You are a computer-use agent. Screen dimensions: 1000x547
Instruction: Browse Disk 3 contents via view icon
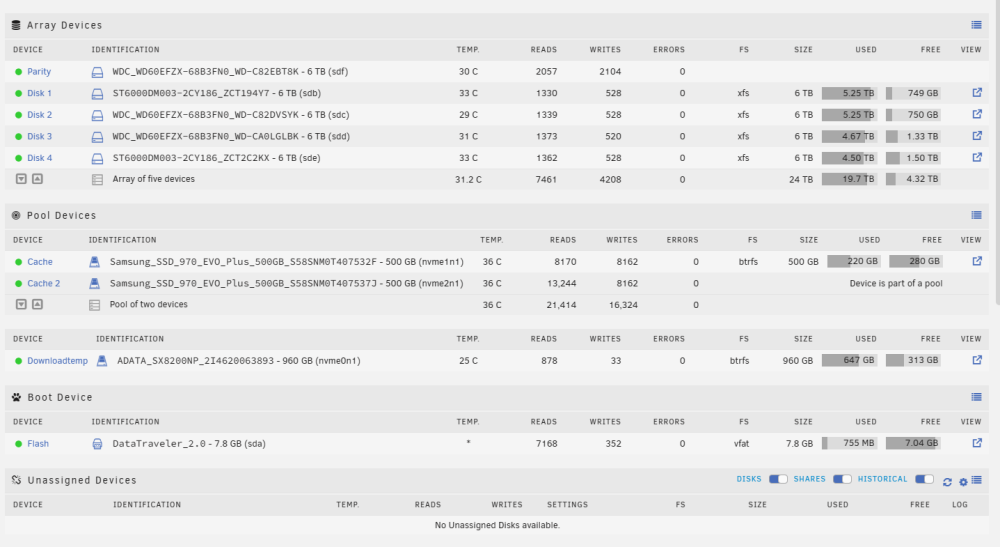(x=977, y=136)
